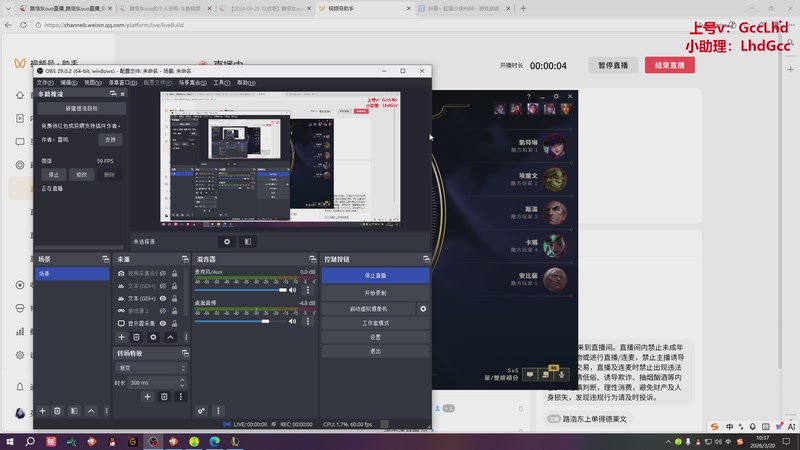Remove the selected source with the trash icon
The width and height of the screenshot is (800, 450).
tap(136, 337)
